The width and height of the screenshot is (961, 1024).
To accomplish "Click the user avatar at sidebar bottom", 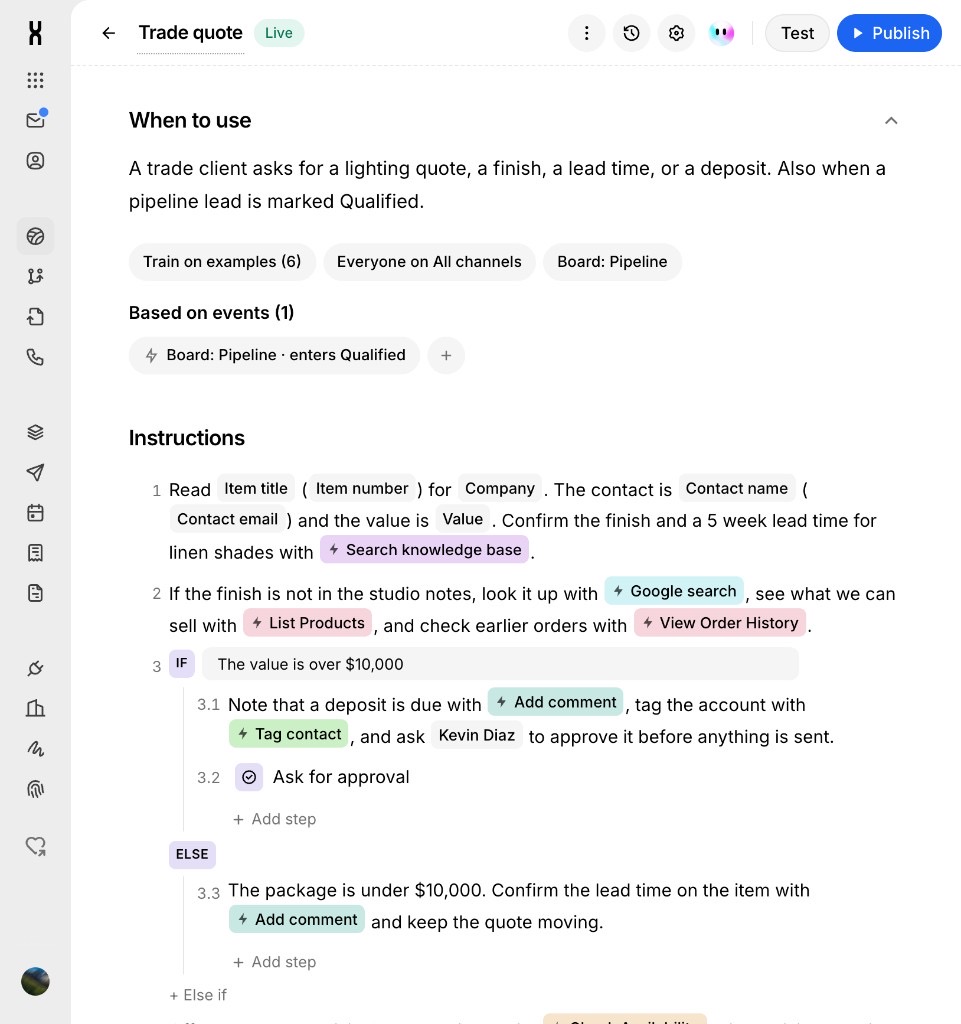I will click(x=35, y=981).
